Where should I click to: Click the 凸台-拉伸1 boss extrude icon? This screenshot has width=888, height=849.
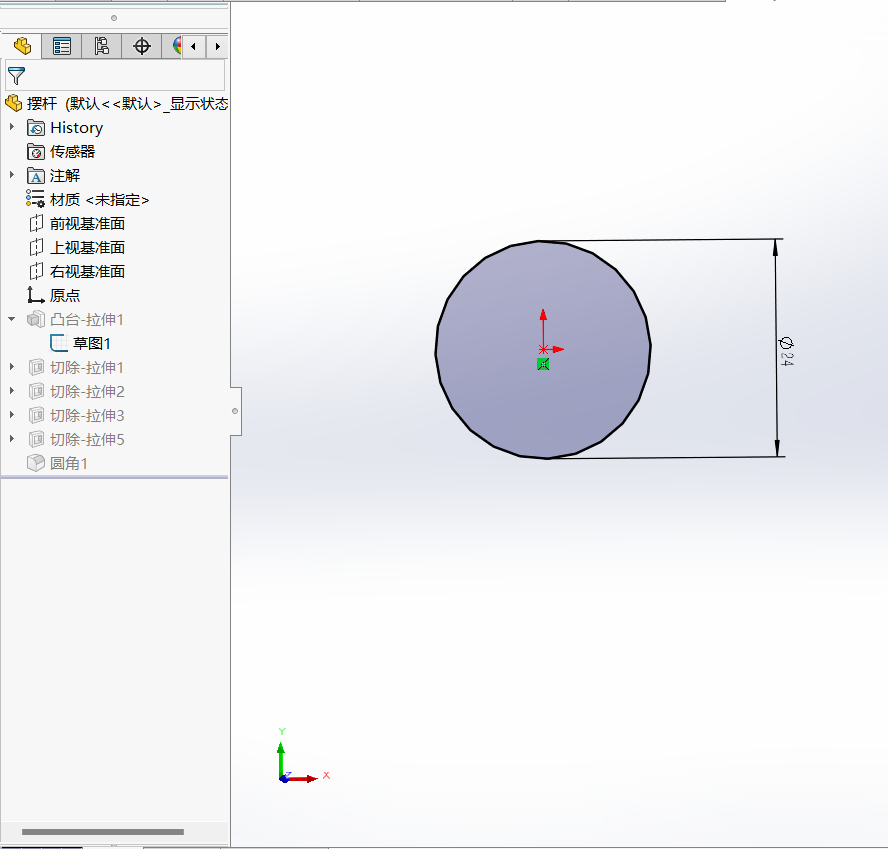pyautogui.click(x=36, y=319)
